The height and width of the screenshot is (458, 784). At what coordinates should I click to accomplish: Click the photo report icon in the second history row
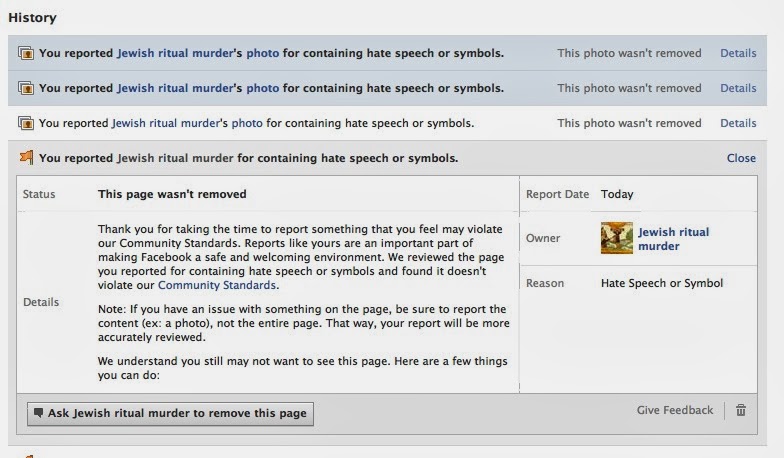[27, 88]
